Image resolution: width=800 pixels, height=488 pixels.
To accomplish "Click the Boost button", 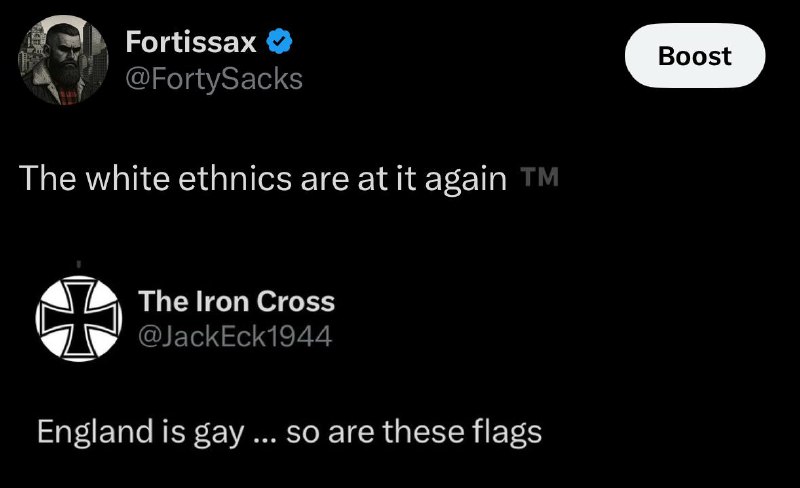I will 695,55.
